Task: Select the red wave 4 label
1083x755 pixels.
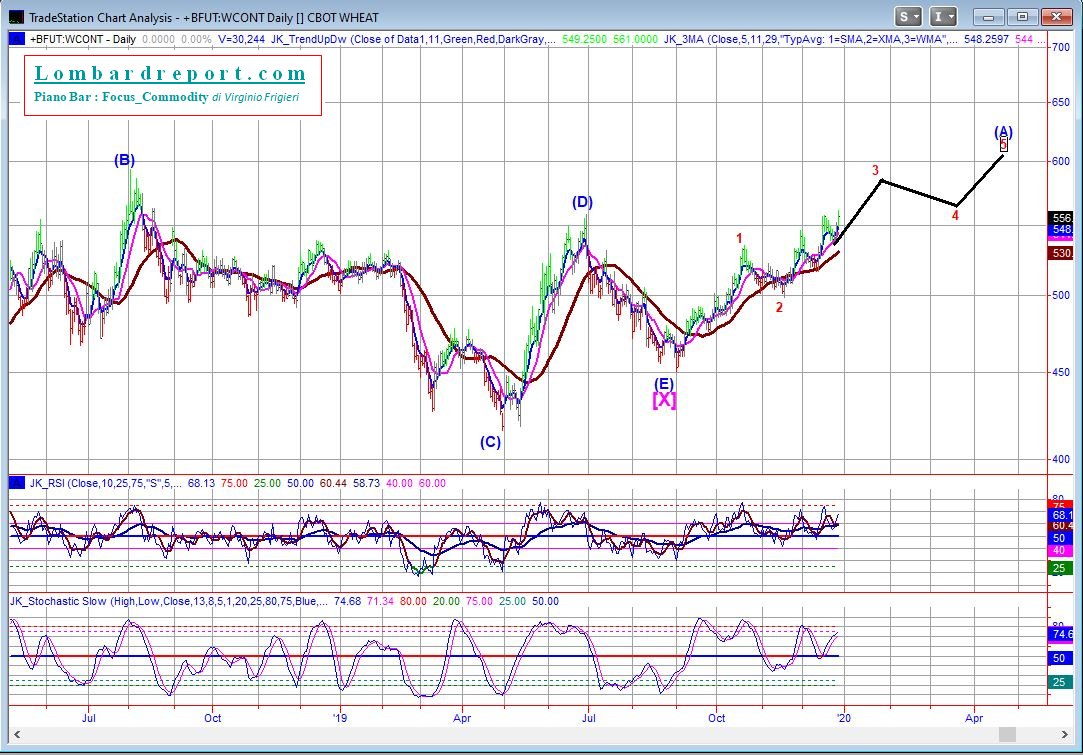Action: click(955, 216)
